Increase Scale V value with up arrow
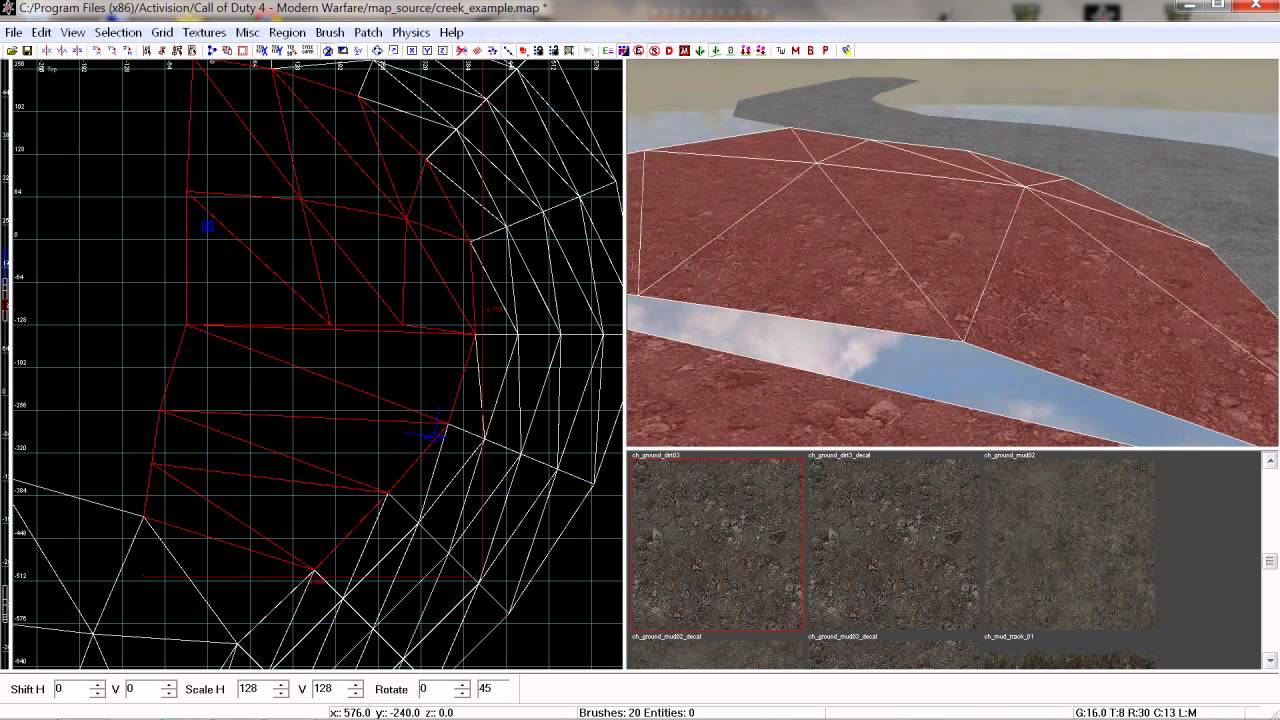This screenshot has width=1280, height=720. (x=355, y=685)
